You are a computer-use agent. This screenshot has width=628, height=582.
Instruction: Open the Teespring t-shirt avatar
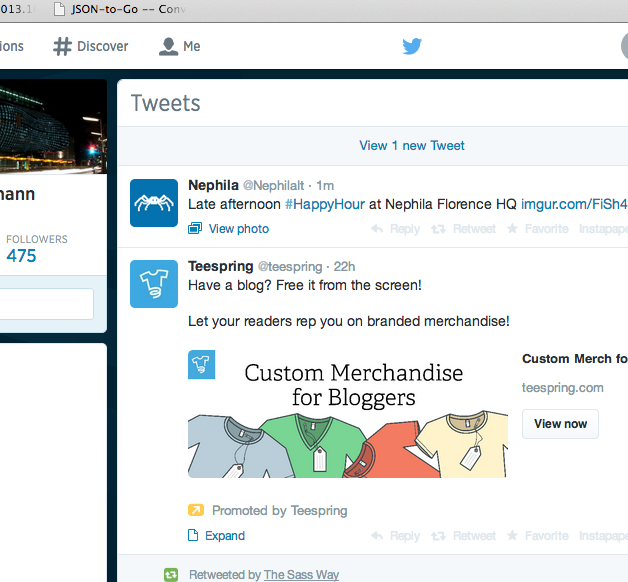(x=154, y=284)
